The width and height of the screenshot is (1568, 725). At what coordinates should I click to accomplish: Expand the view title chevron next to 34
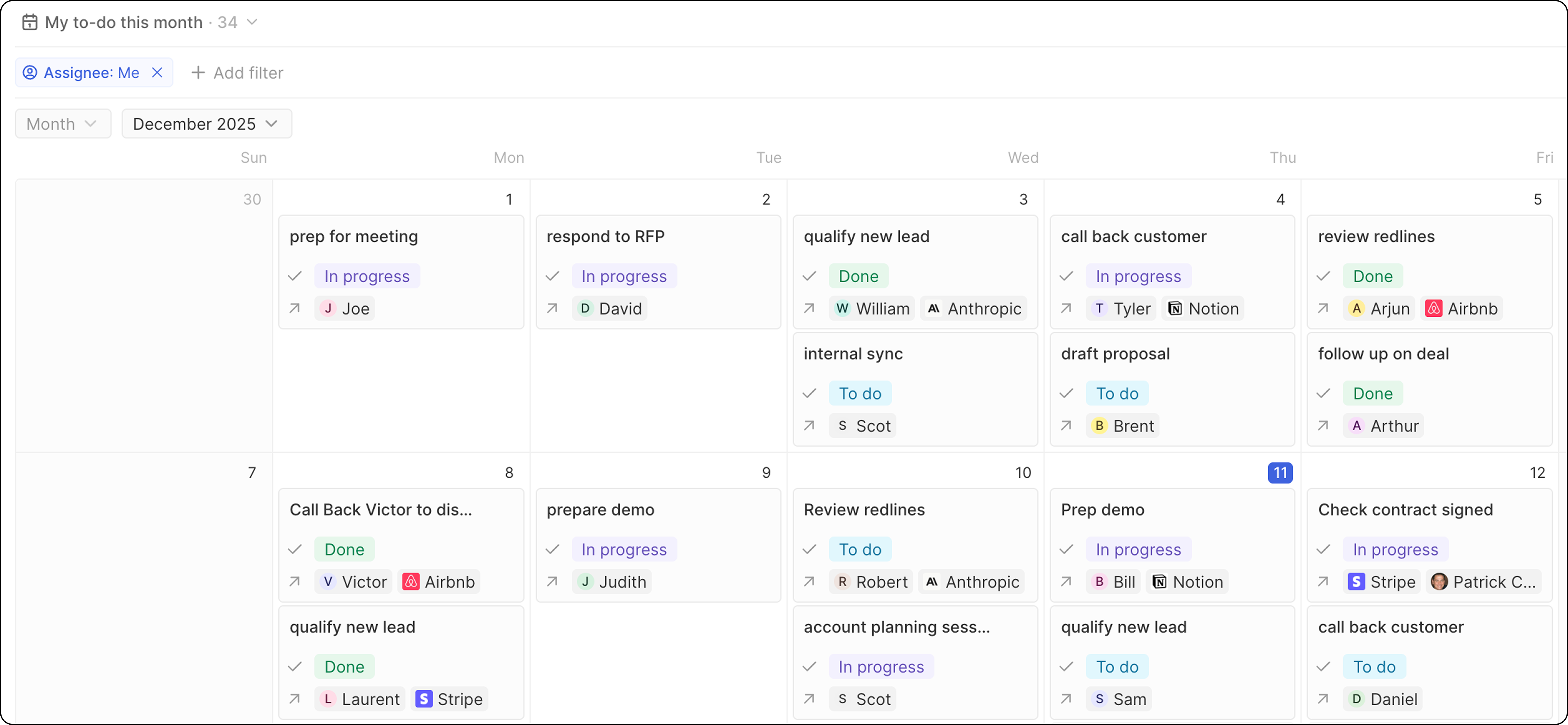252,22
